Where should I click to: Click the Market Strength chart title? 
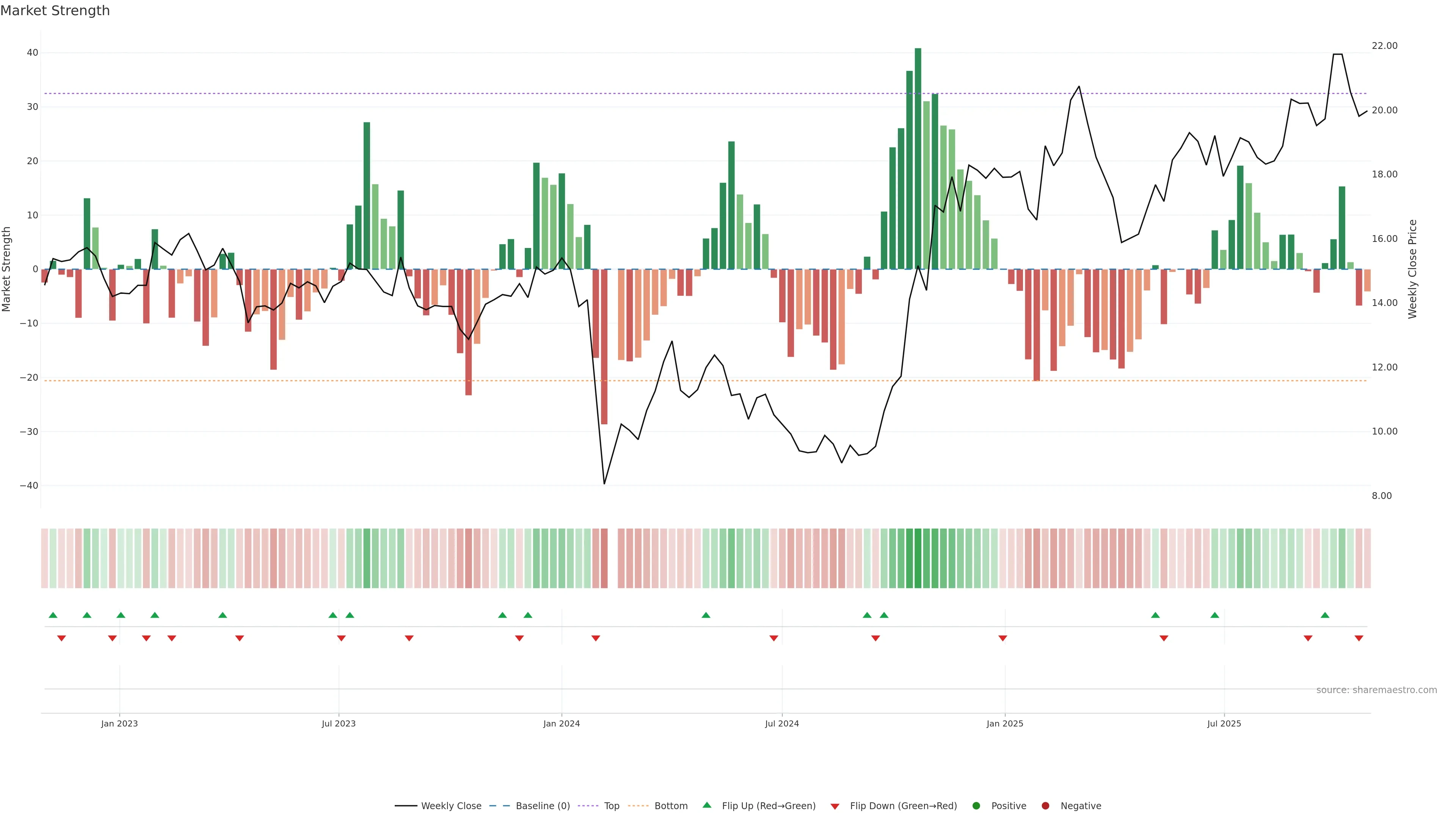coord(55,11)
